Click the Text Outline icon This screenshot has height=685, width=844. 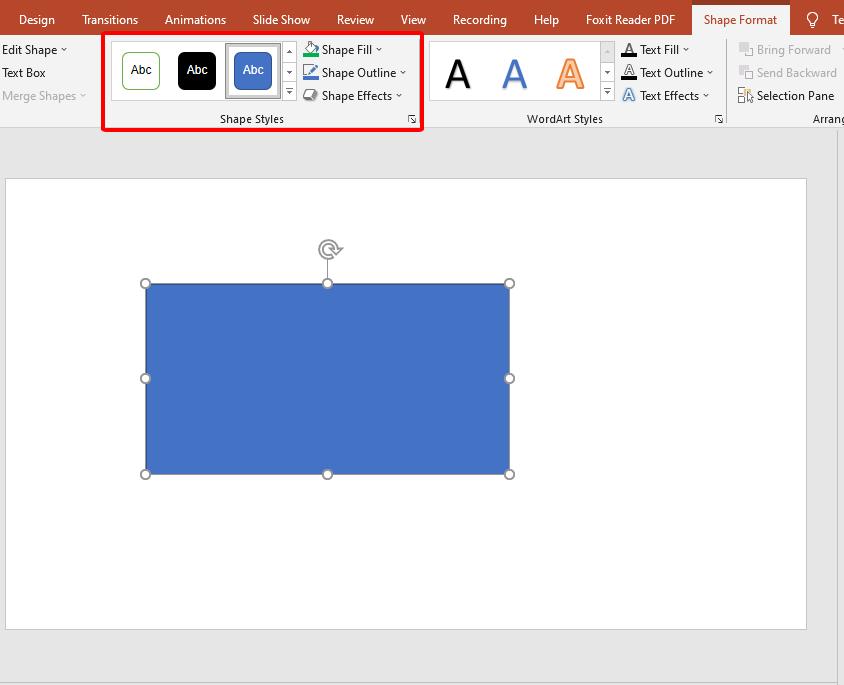point(629,72)
